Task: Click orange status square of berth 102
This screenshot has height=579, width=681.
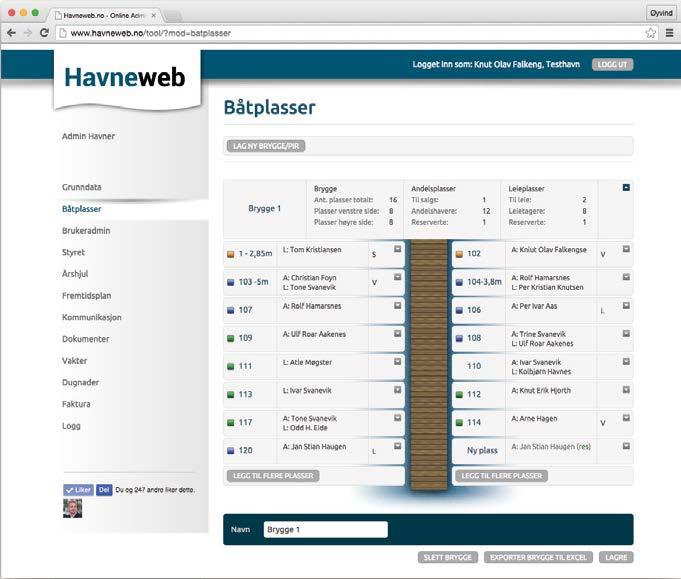Action: pyautogui.click(x=459, y=254)
